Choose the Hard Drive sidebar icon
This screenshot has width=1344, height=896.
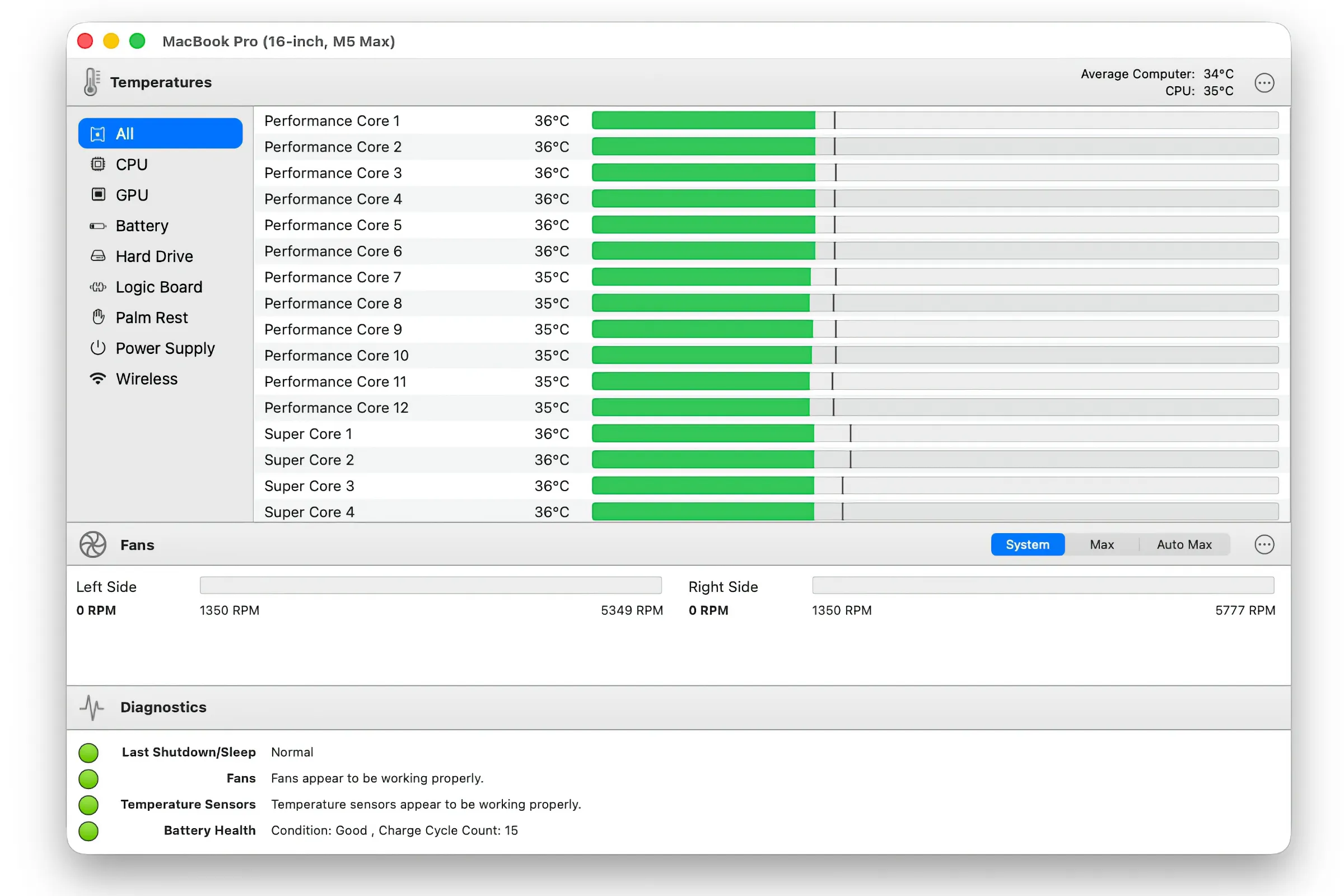tap(97, 256)
